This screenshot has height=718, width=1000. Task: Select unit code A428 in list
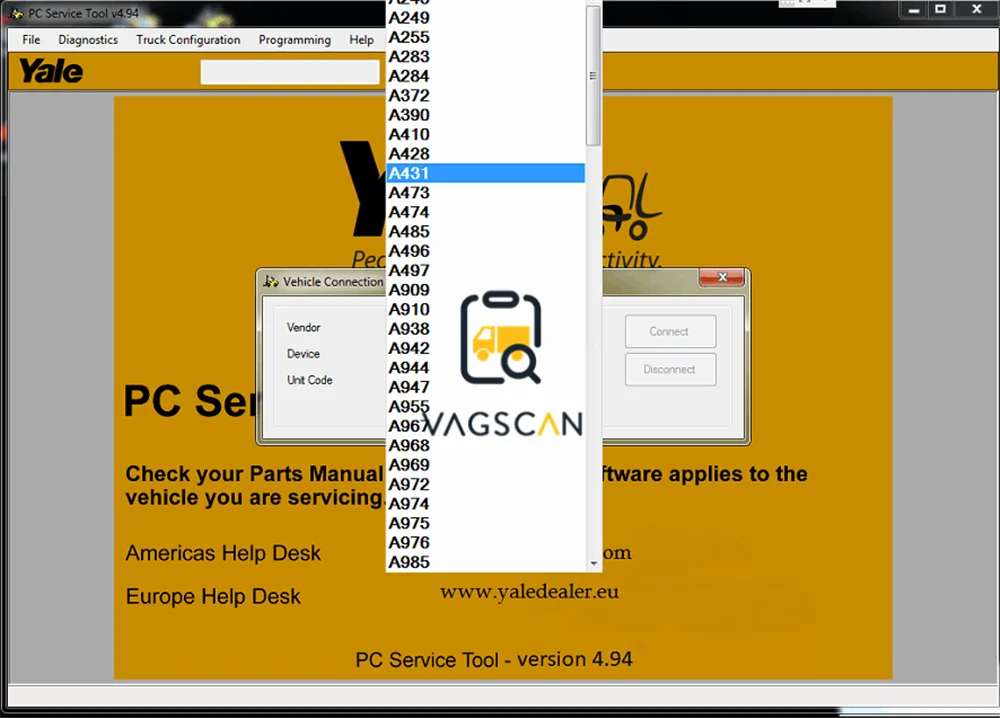tap(485, 154)
